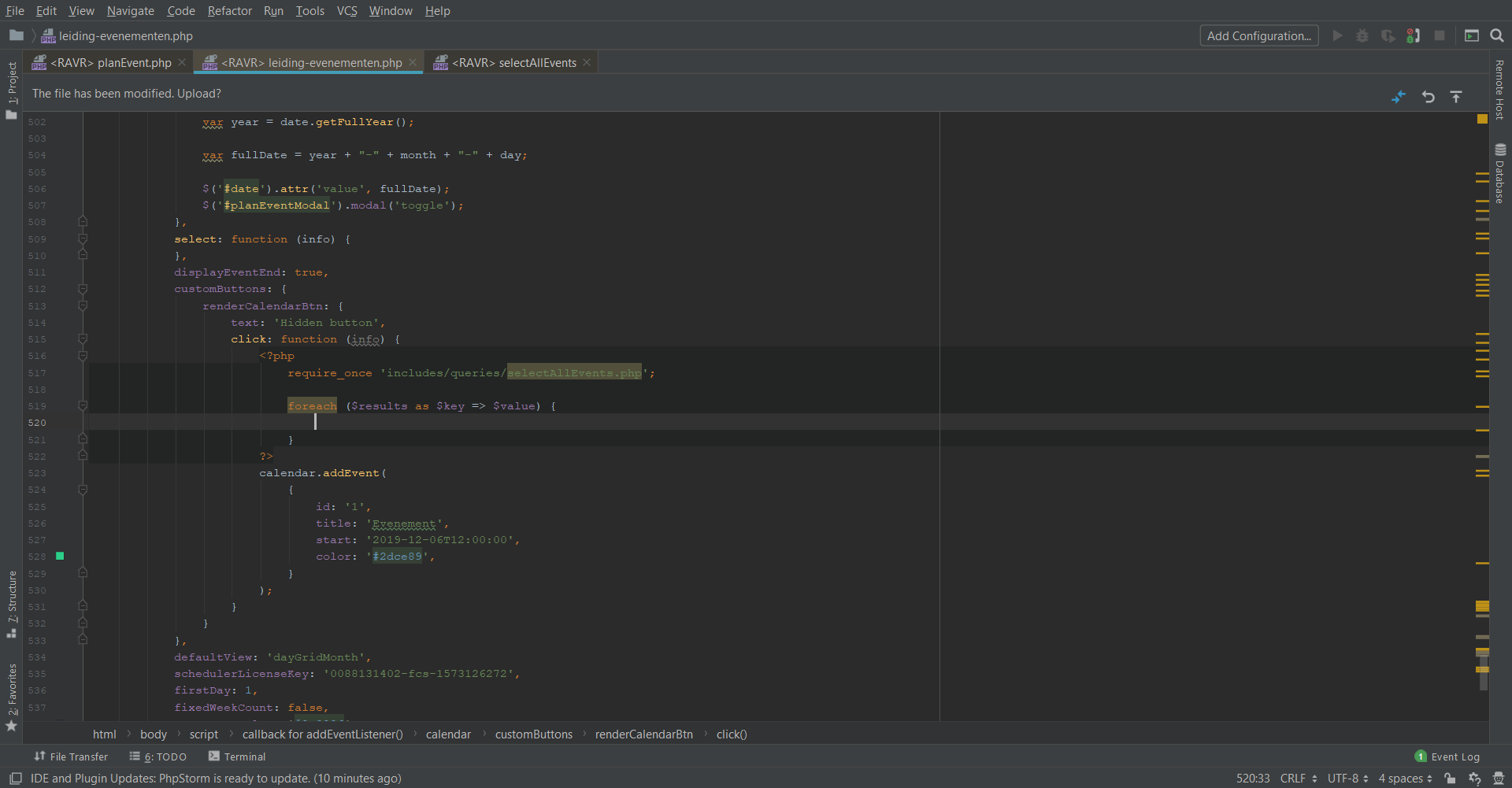
Task: Open the Event Log panel
Action: (1447, 757)
